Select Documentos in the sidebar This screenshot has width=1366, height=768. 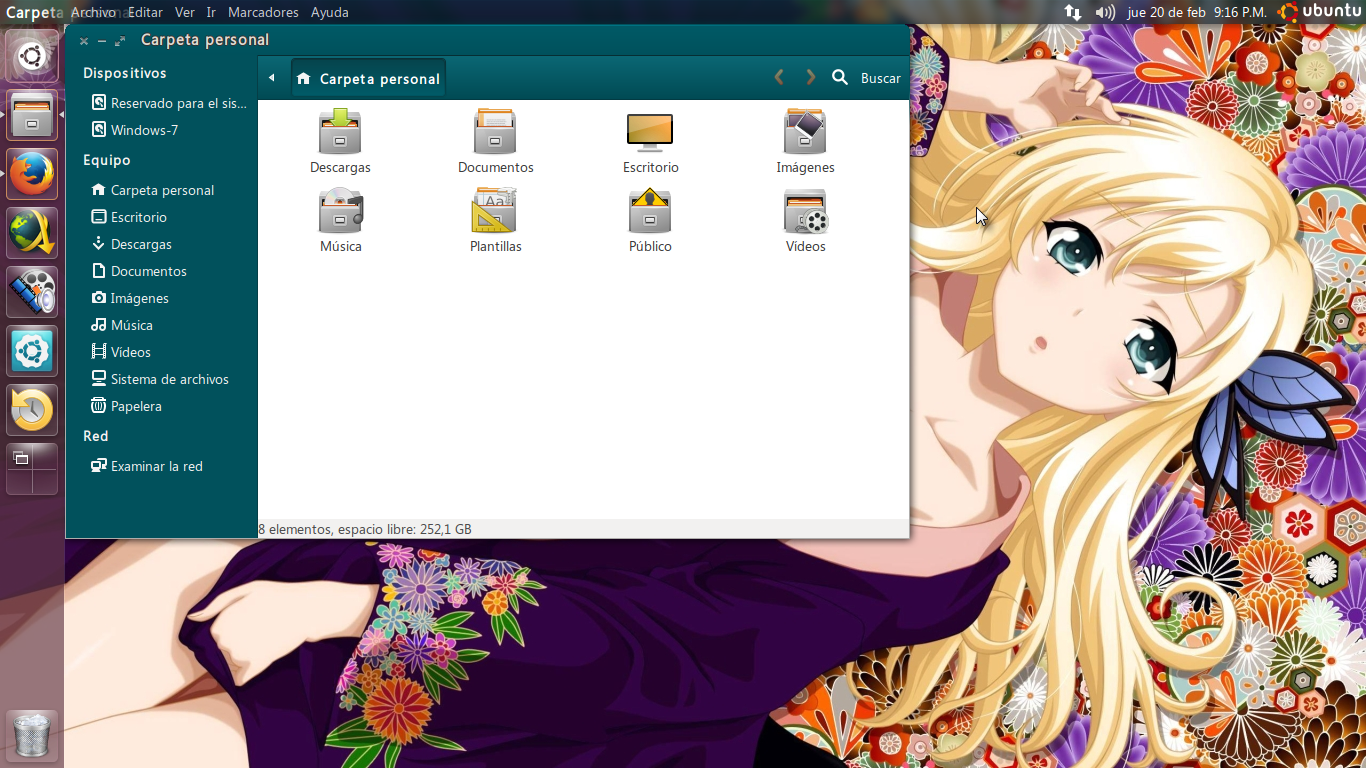point(139,271)
